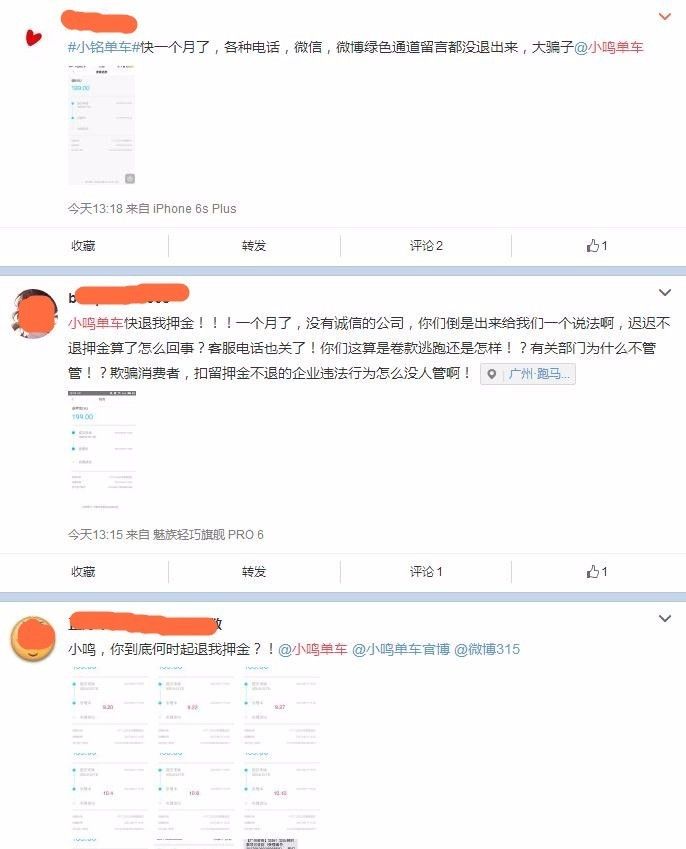
Task: Like the first post with thumbs-up icon
Action: pyautogui.click(x=597, y=246)
